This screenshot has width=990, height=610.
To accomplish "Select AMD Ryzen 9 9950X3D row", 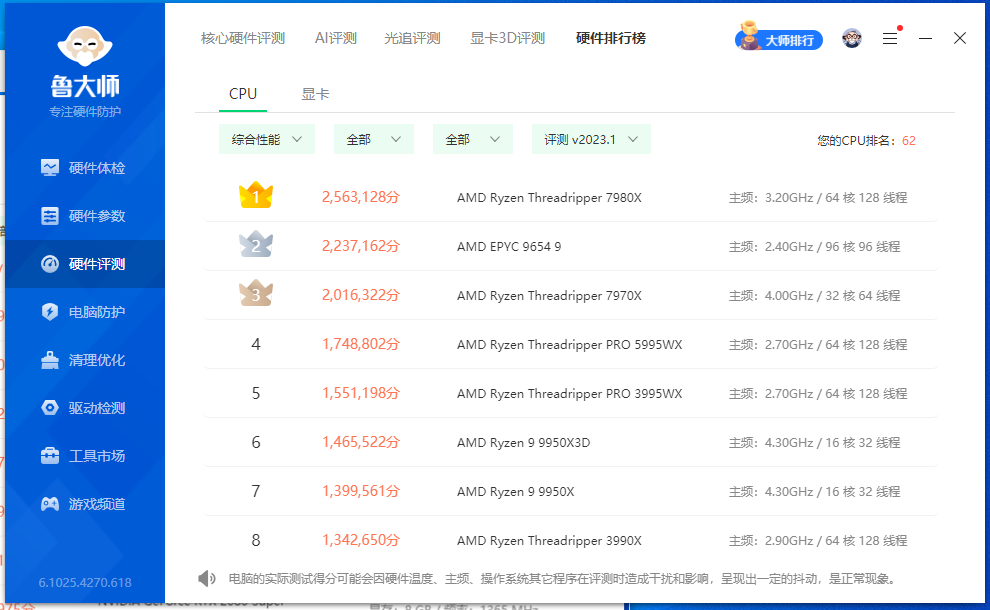I will pos(571,442).
